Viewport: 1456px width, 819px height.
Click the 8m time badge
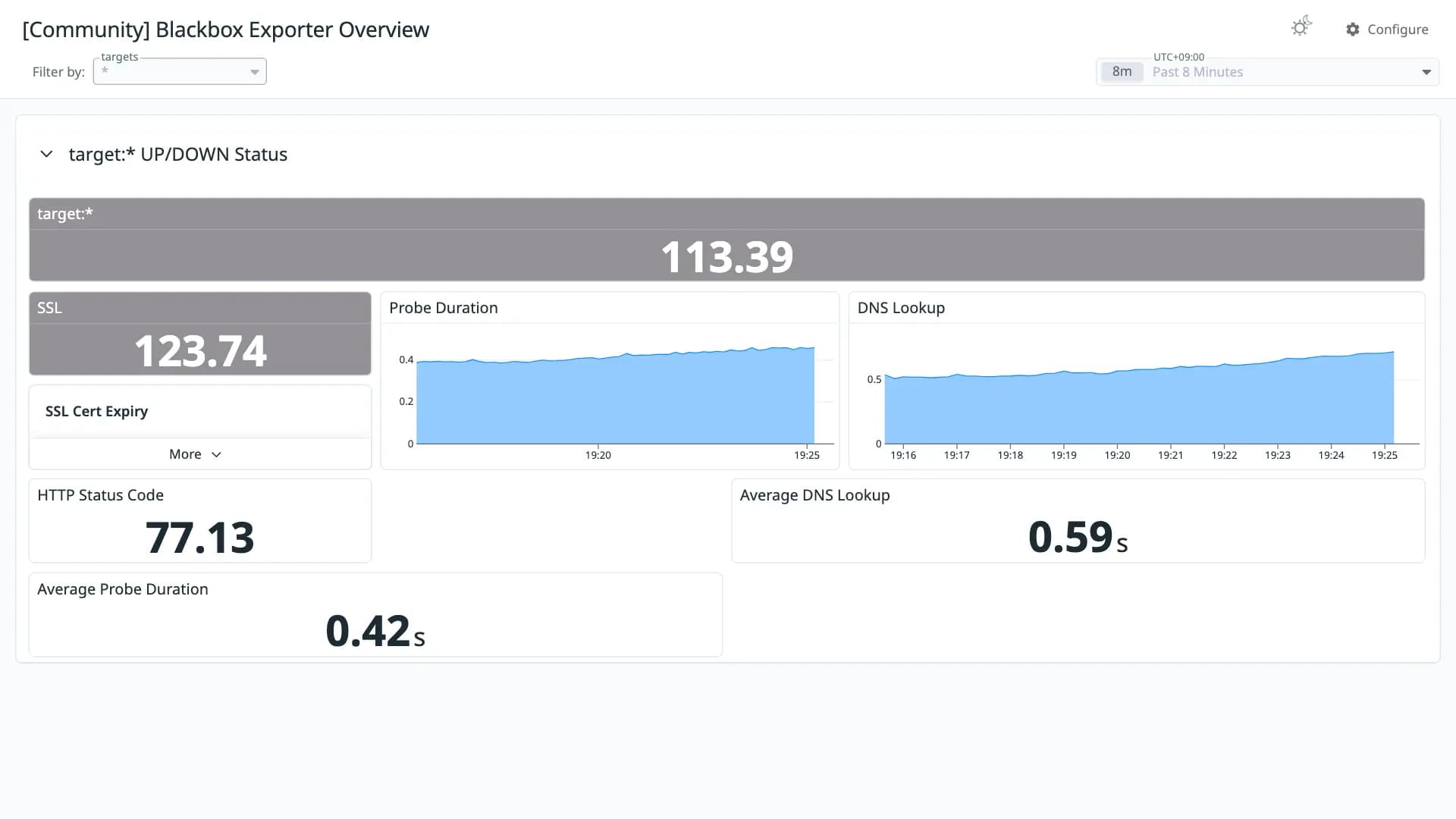coord(1122,72)
